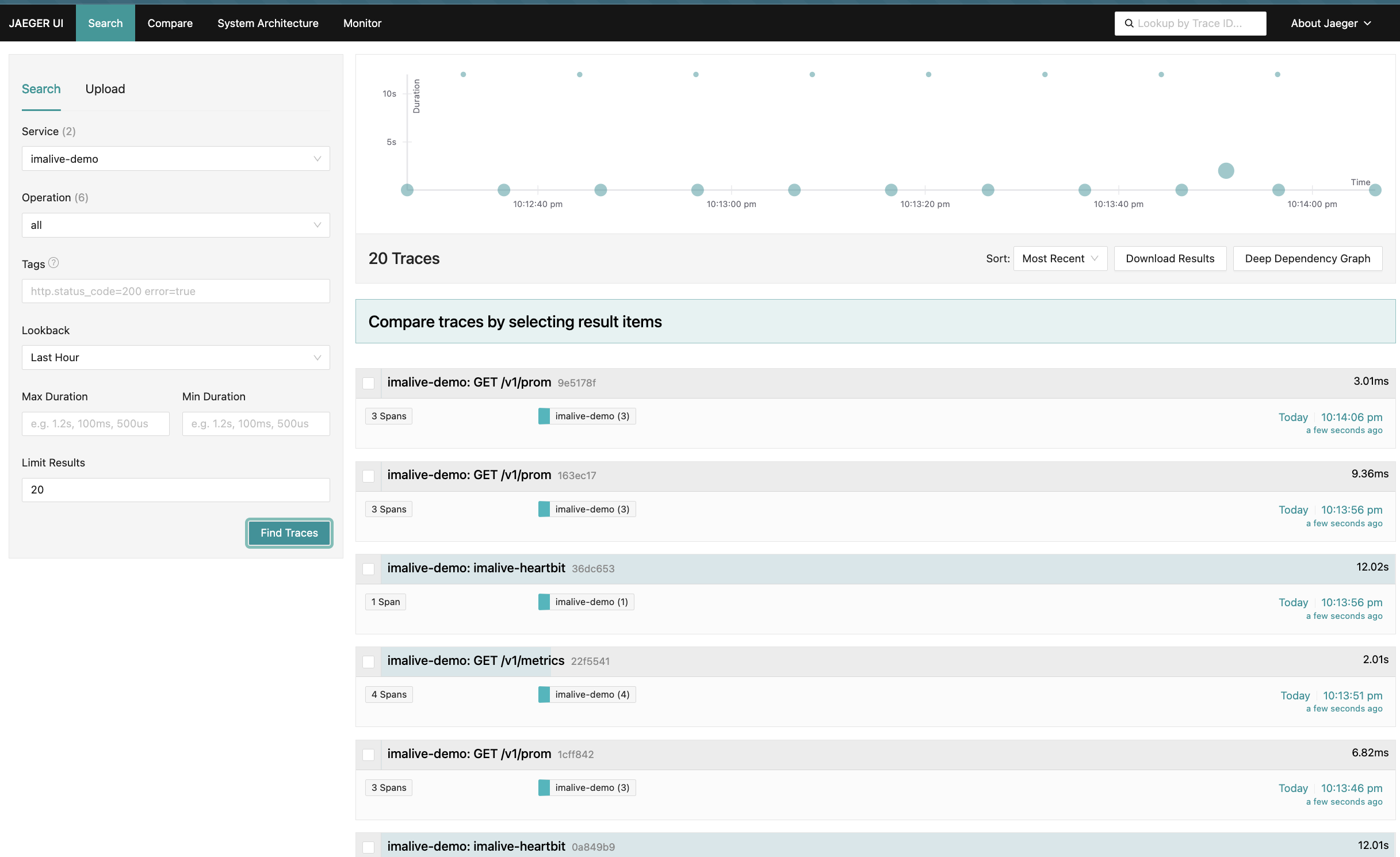
Task: Open the Search tab in top navigation
Action: click(105, 24)
